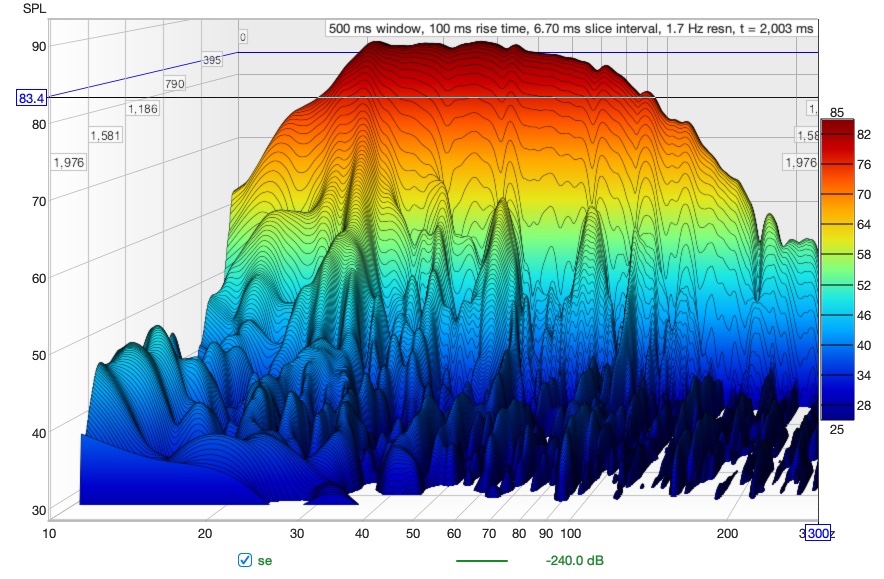Click the green trace line sample in the legend
884x579 pixels.
tap(481, 561)
